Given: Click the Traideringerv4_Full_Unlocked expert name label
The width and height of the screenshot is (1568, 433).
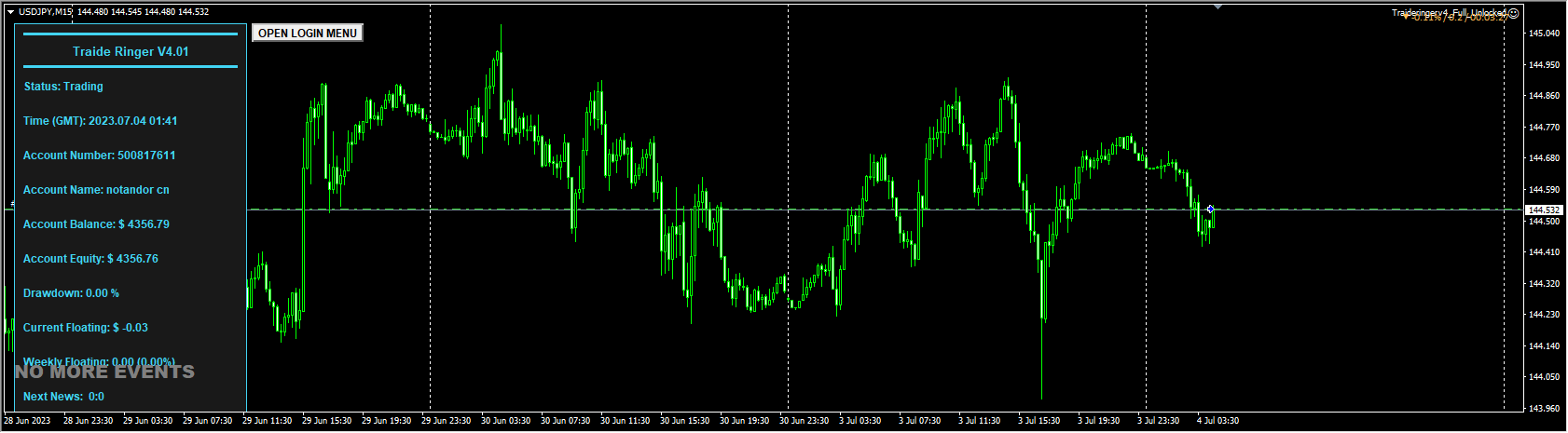Looking at the screenshot, I should [1449, 13].
